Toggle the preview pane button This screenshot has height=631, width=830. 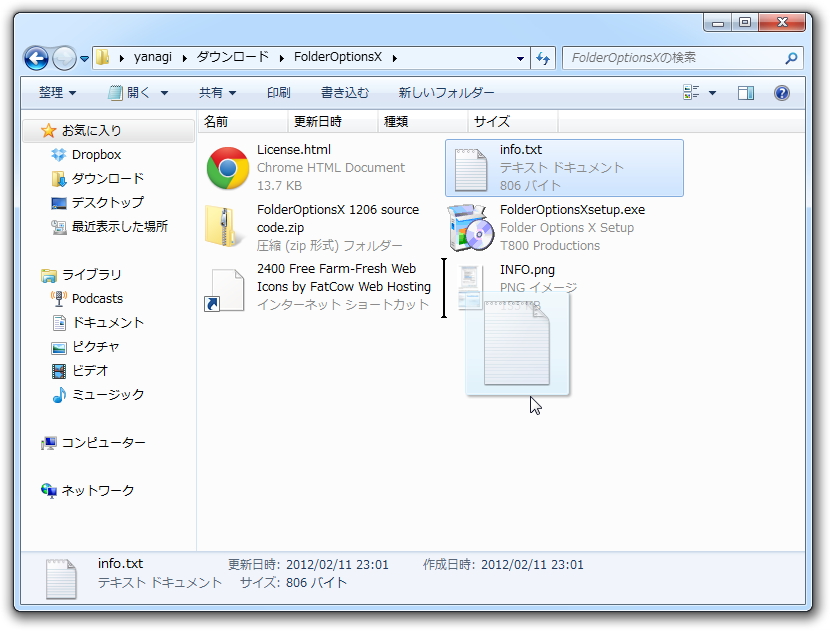[x=744, y=93]
